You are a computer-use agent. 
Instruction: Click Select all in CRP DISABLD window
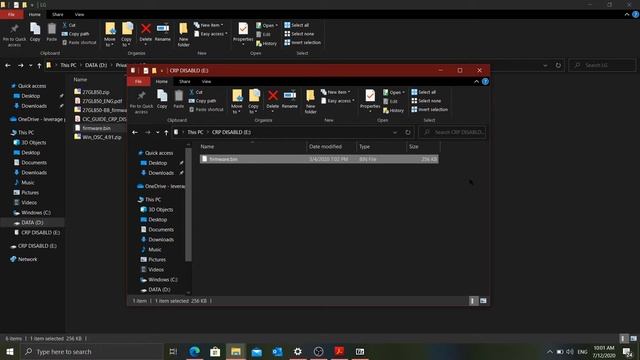click(423, 92)
